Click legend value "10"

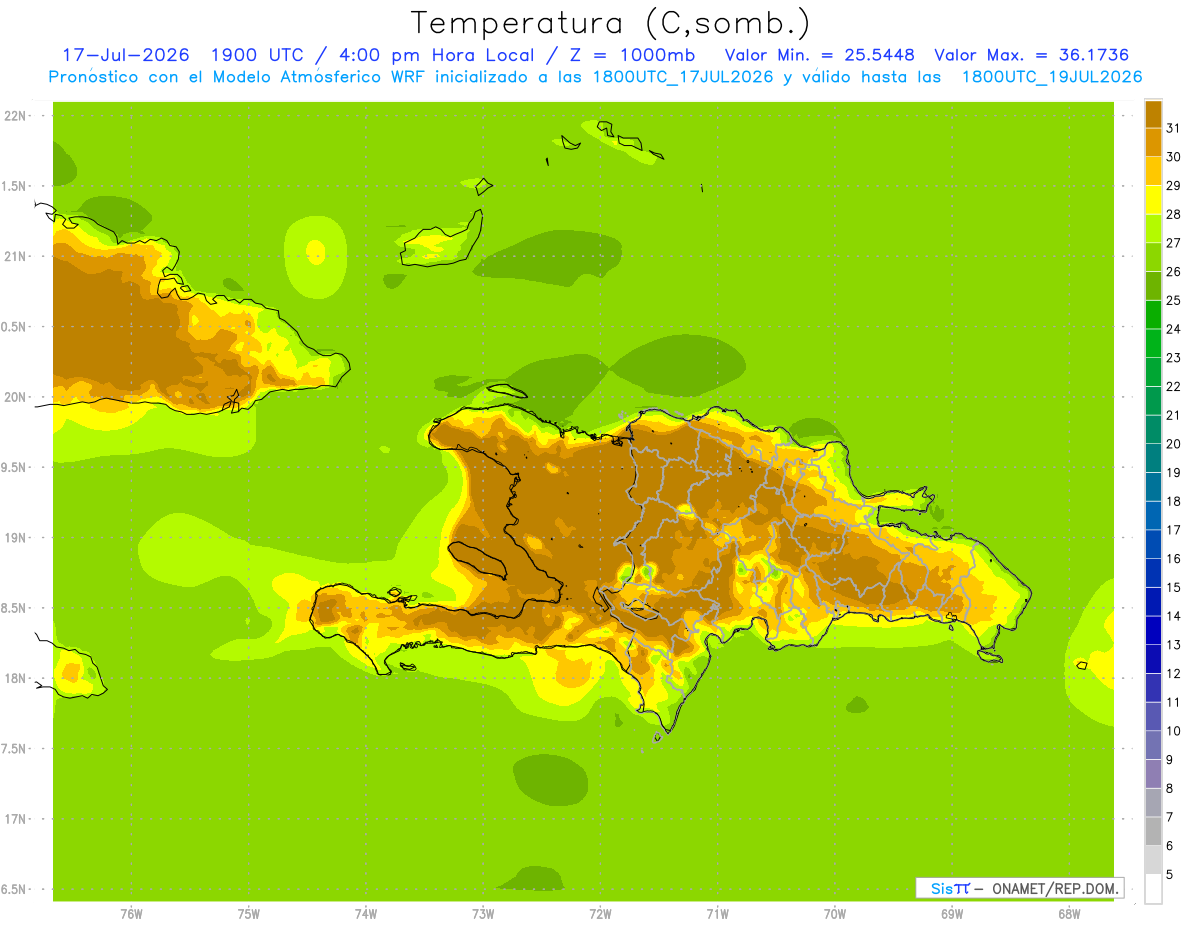(1173, 731)
